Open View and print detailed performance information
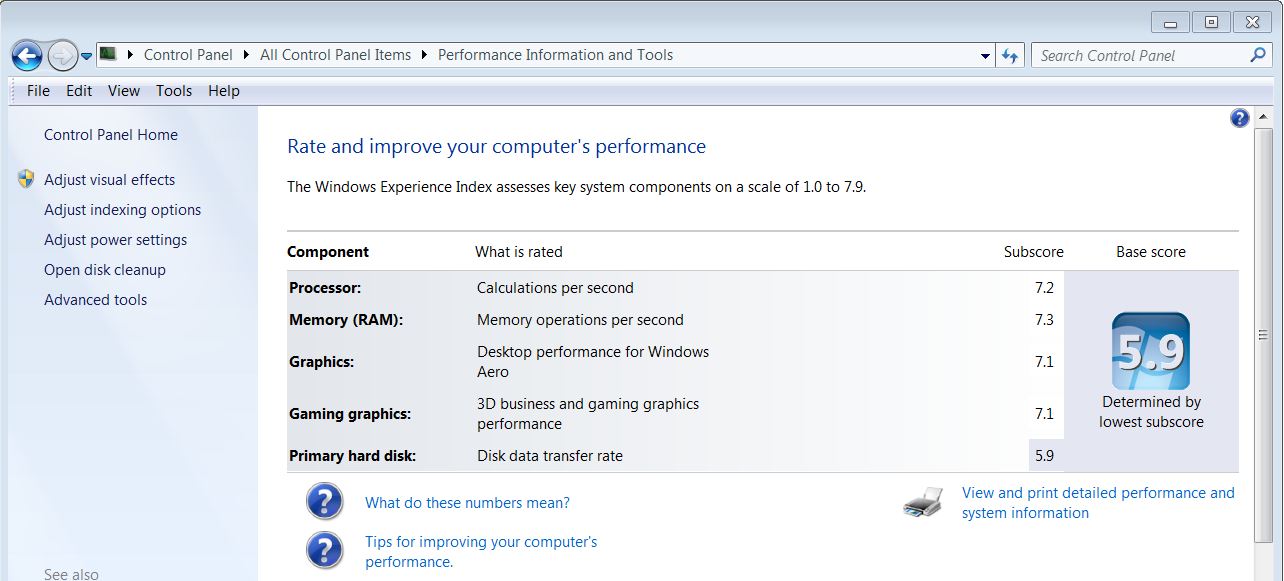 (1098, 503)
